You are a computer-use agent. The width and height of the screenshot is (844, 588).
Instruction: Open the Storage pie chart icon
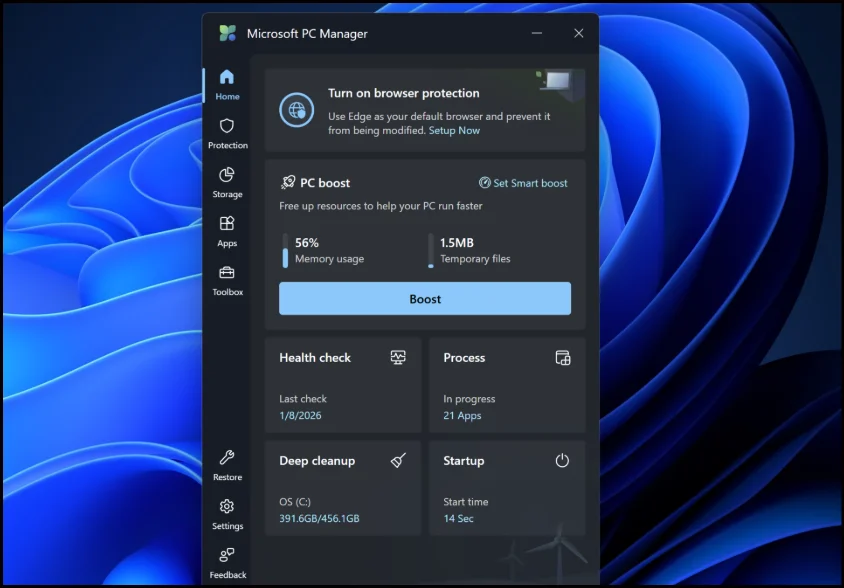click(x=227, y=175)
